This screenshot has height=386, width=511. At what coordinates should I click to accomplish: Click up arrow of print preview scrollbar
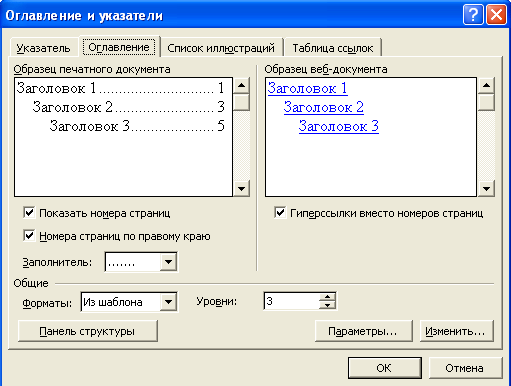241,86
